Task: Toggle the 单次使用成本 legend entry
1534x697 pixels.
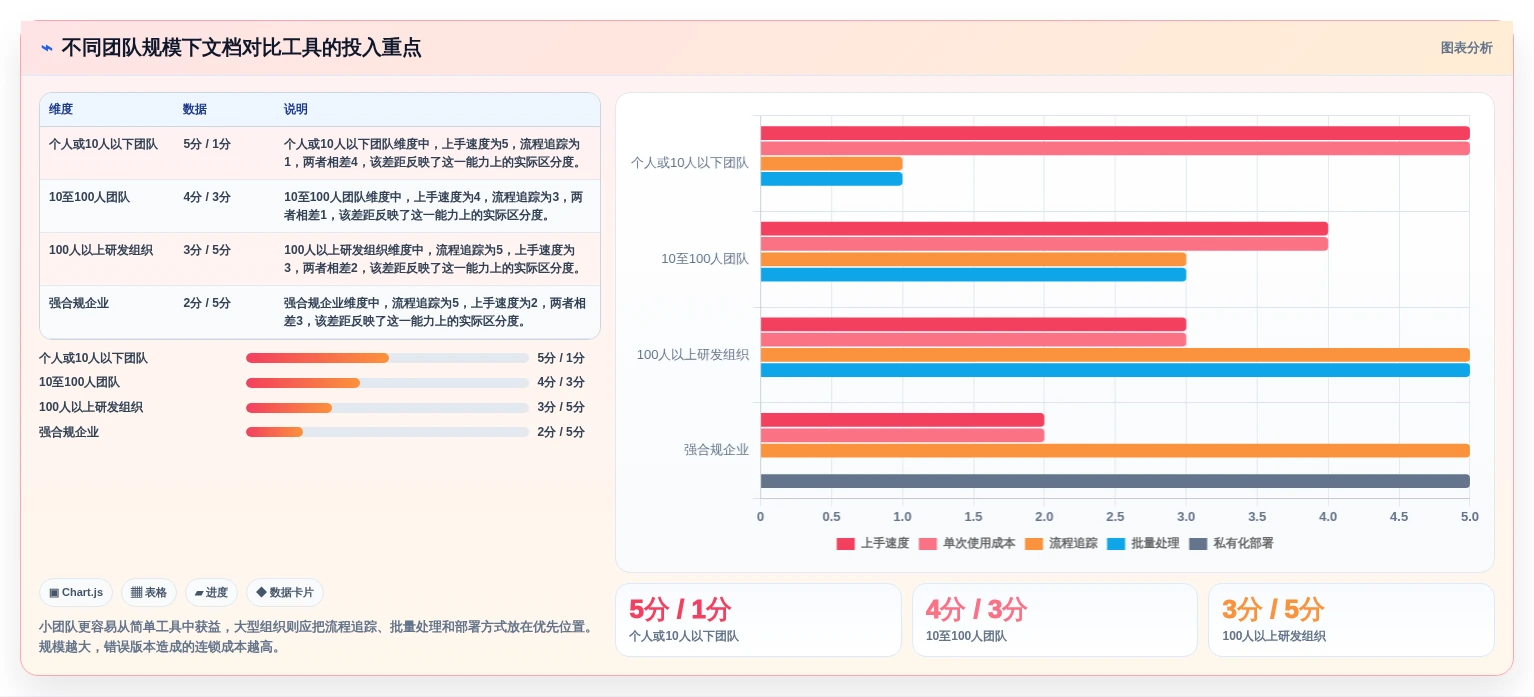Action: pyautogui.click(x=967, y=543)
